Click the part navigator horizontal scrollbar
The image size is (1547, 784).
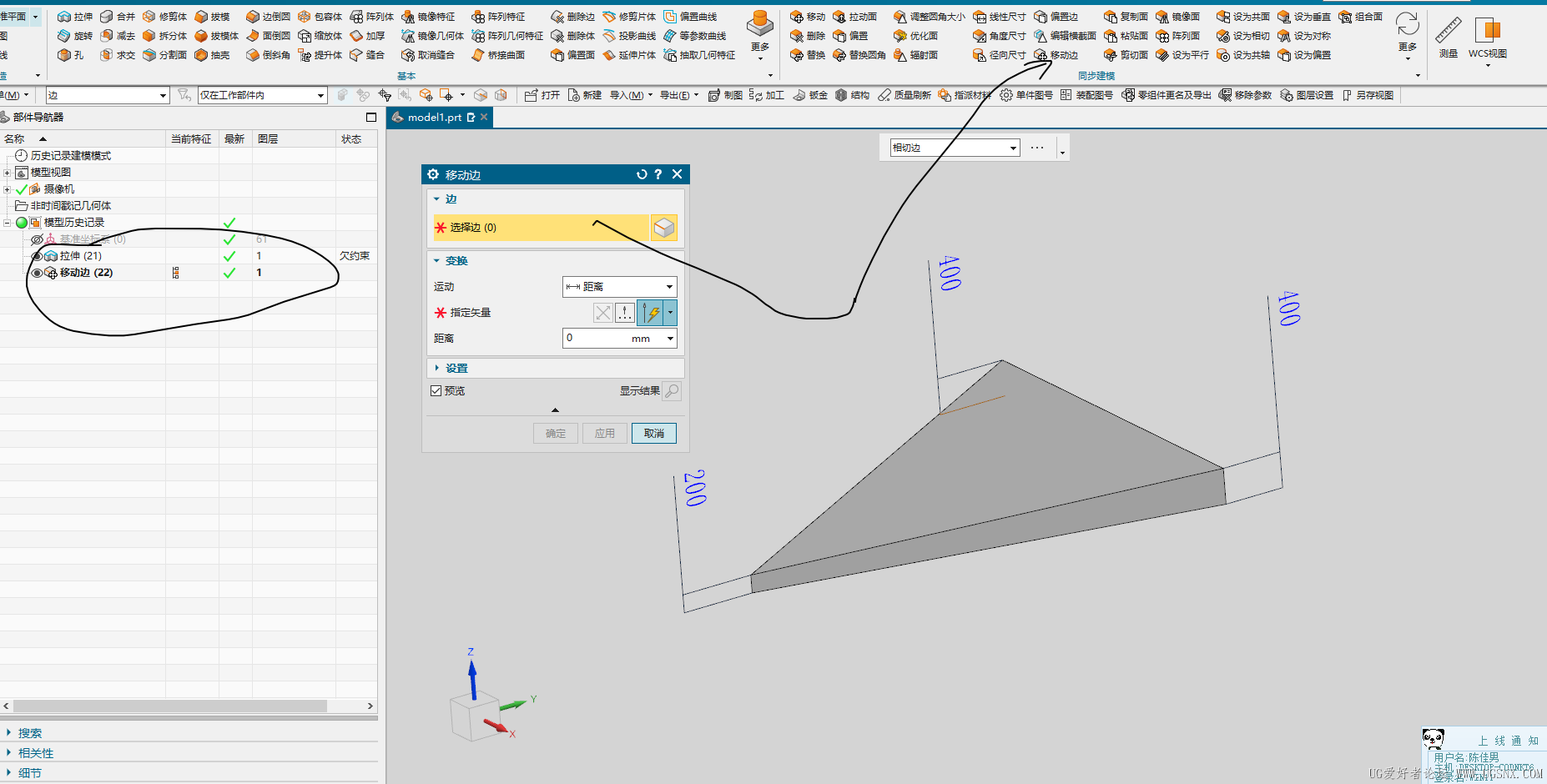170,706
